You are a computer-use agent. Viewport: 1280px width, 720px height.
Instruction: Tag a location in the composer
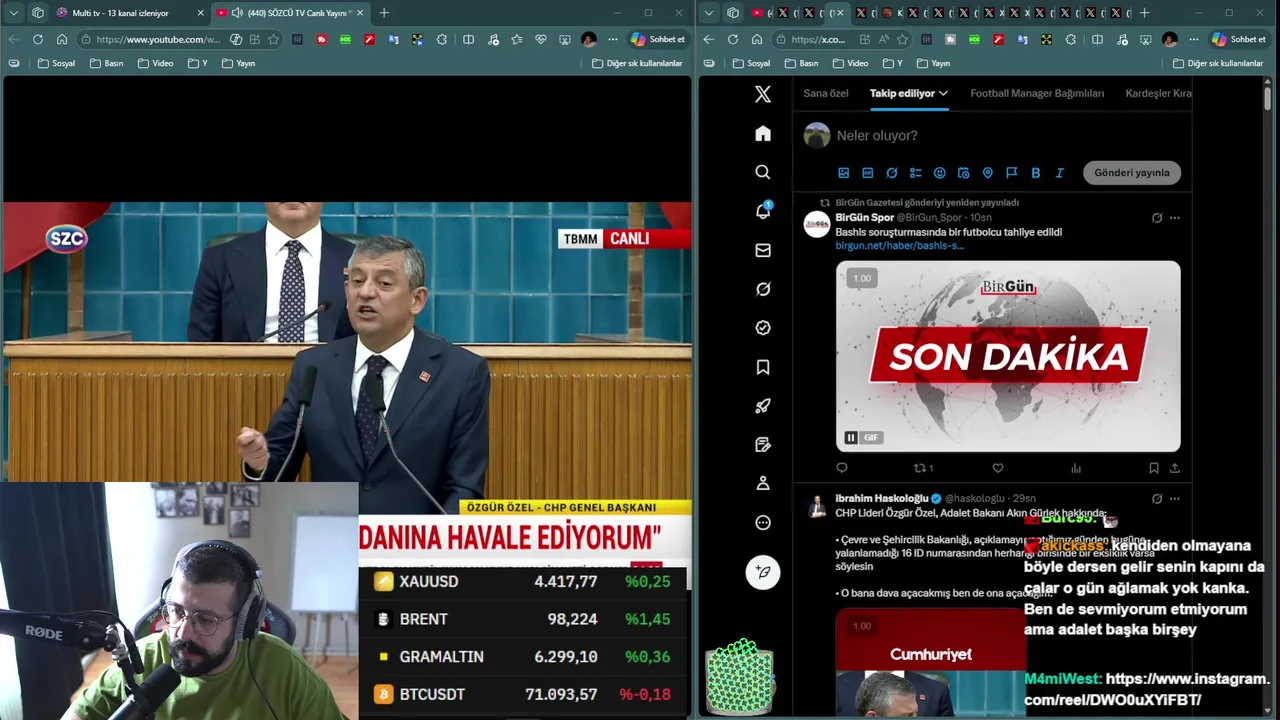987,173
